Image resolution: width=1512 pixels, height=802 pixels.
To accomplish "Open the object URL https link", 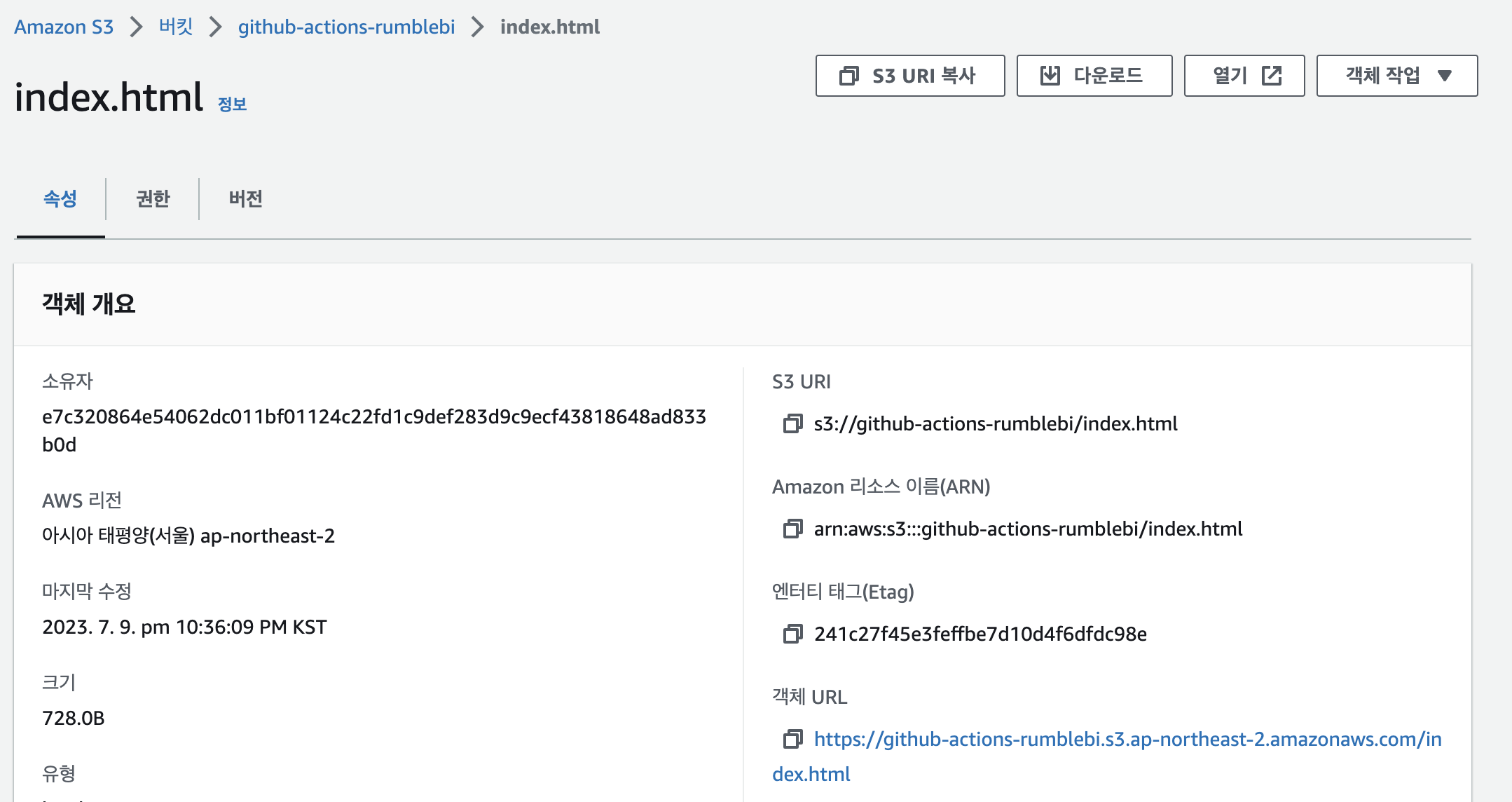I will click(x=1107, y=756).
